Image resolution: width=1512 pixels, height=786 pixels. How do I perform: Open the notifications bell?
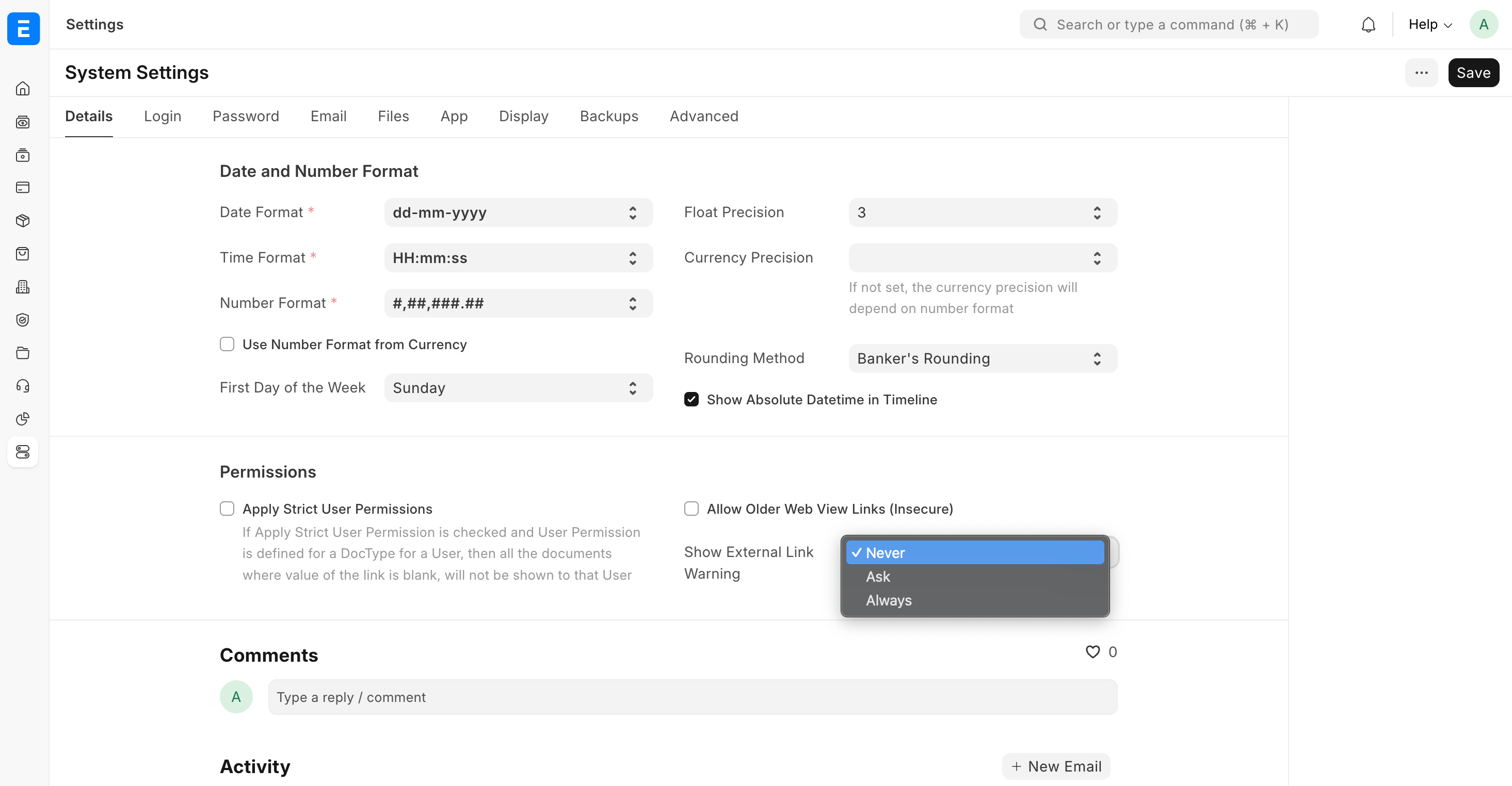click(1368, 25)
